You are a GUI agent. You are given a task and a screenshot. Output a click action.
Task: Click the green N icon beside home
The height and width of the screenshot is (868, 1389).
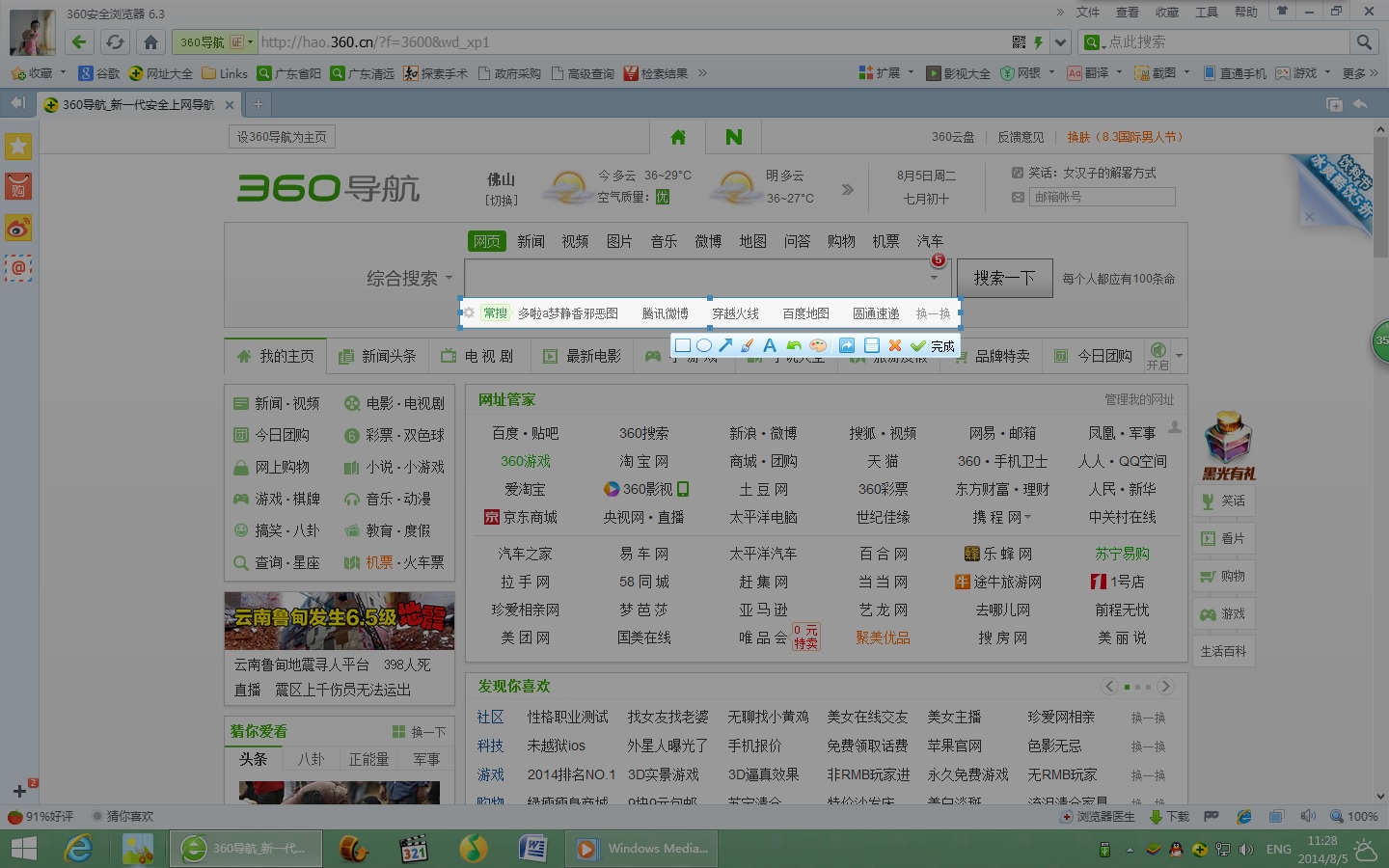click(734, 137)
